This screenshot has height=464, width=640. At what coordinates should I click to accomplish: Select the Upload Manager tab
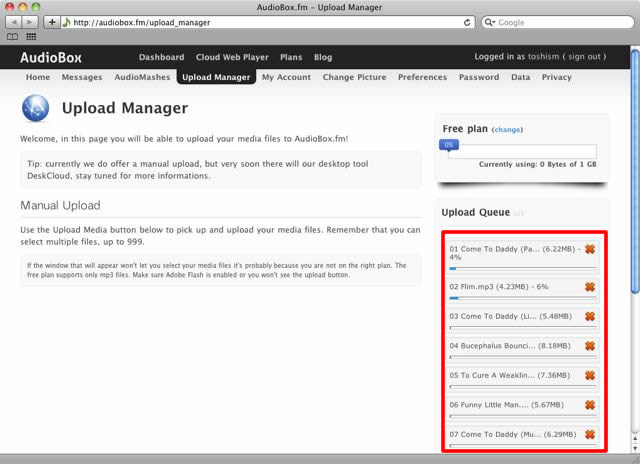tap(216, 77)
